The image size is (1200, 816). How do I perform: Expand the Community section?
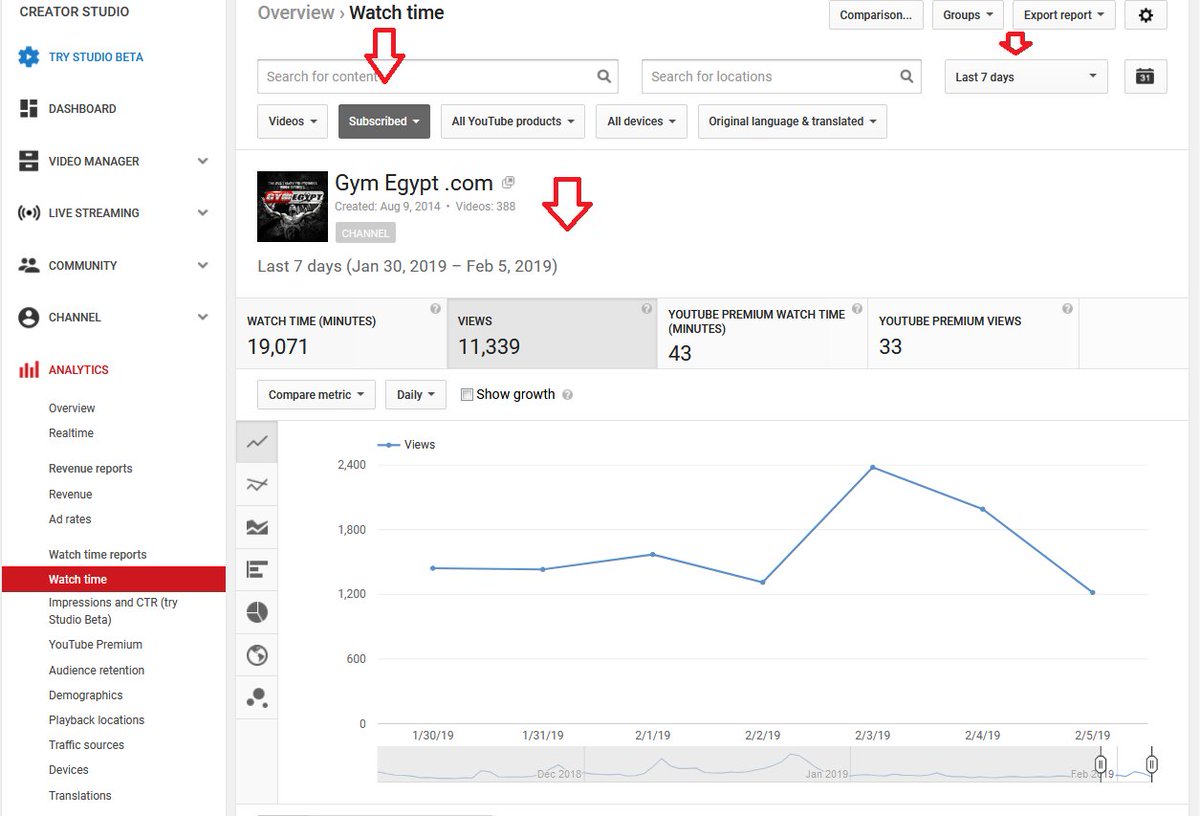click(203, 265)
